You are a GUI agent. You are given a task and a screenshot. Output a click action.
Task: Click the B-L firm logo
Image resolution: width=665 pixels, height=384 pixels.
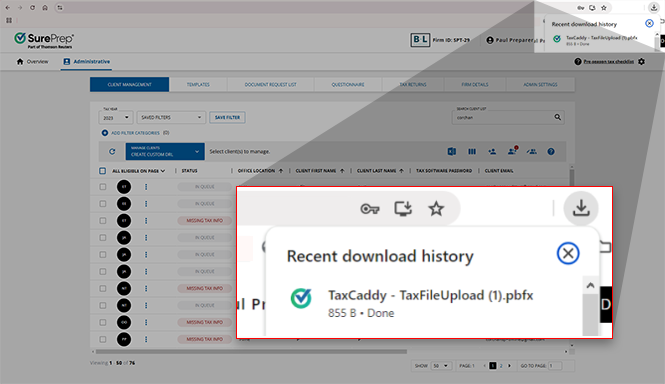(x=420, y=40)
